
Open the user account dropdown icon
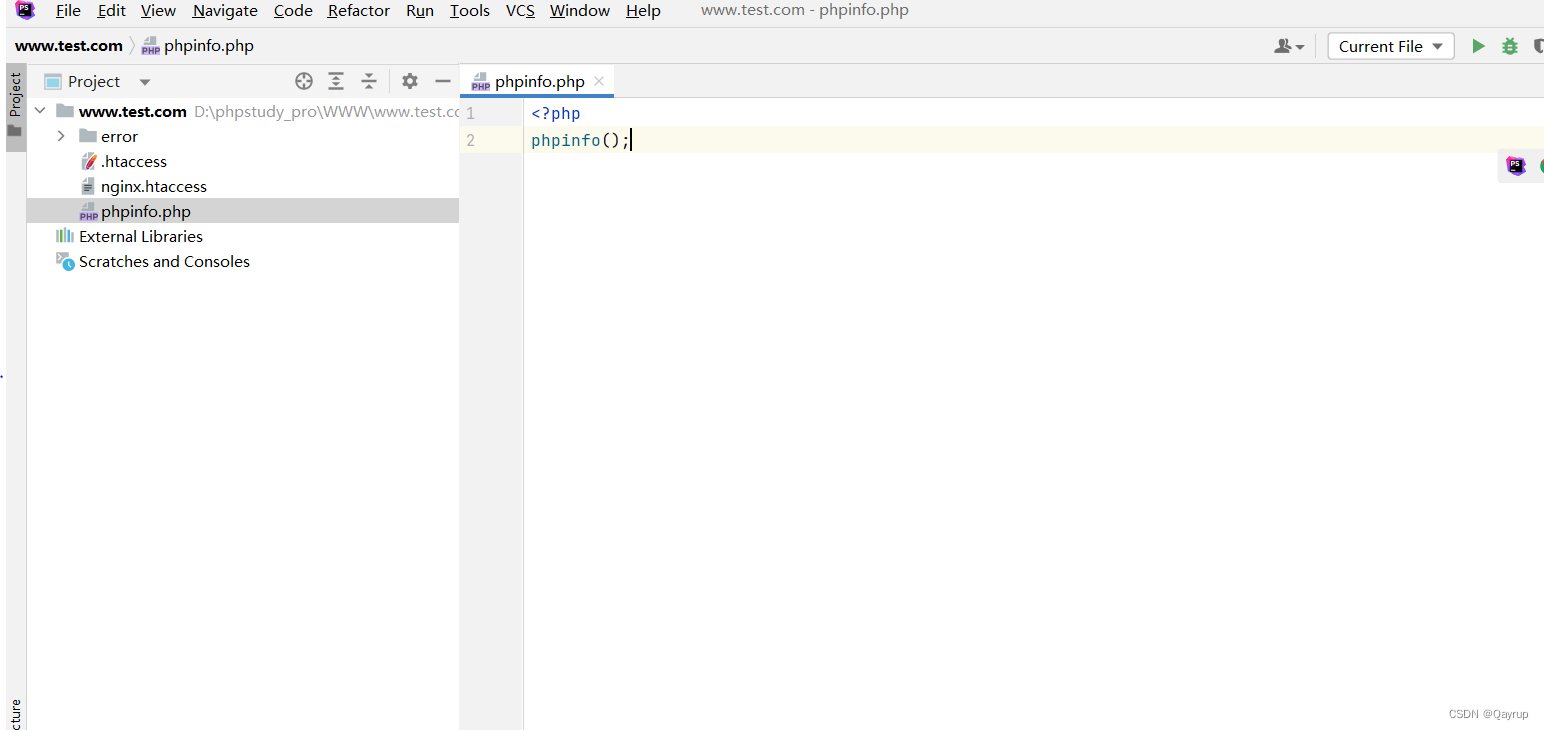click(1289, 46)
